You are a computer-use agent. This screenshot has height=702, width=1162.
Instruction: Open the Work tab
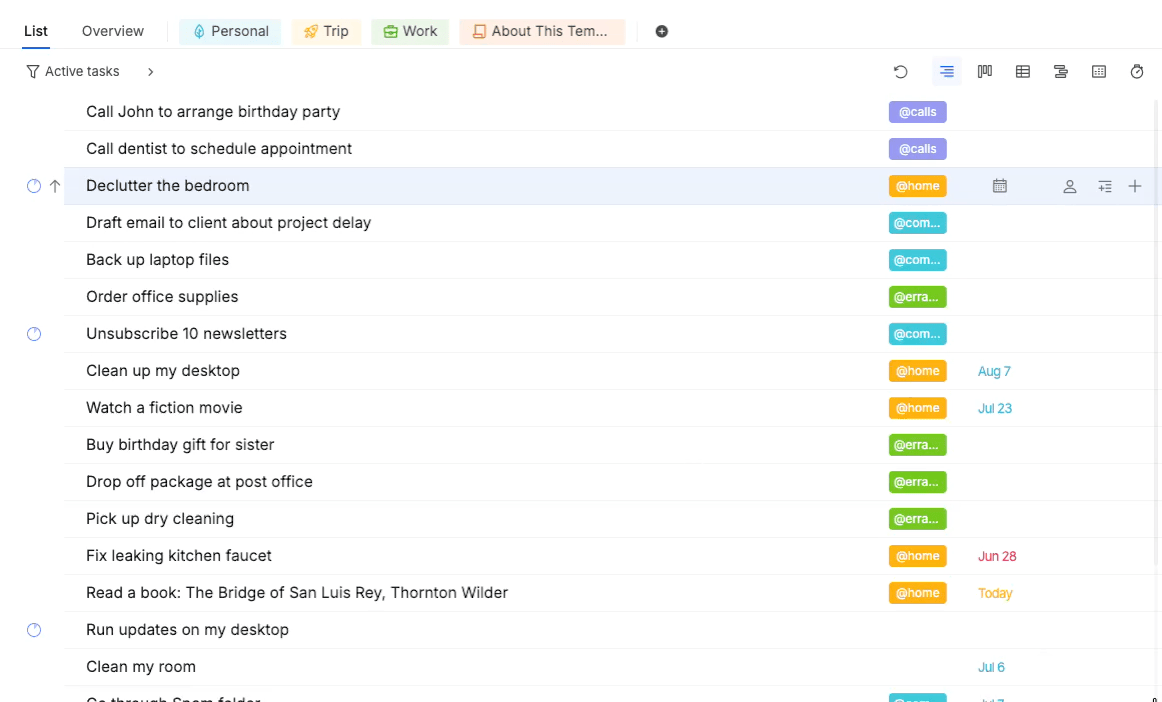[x=410, y=32]
